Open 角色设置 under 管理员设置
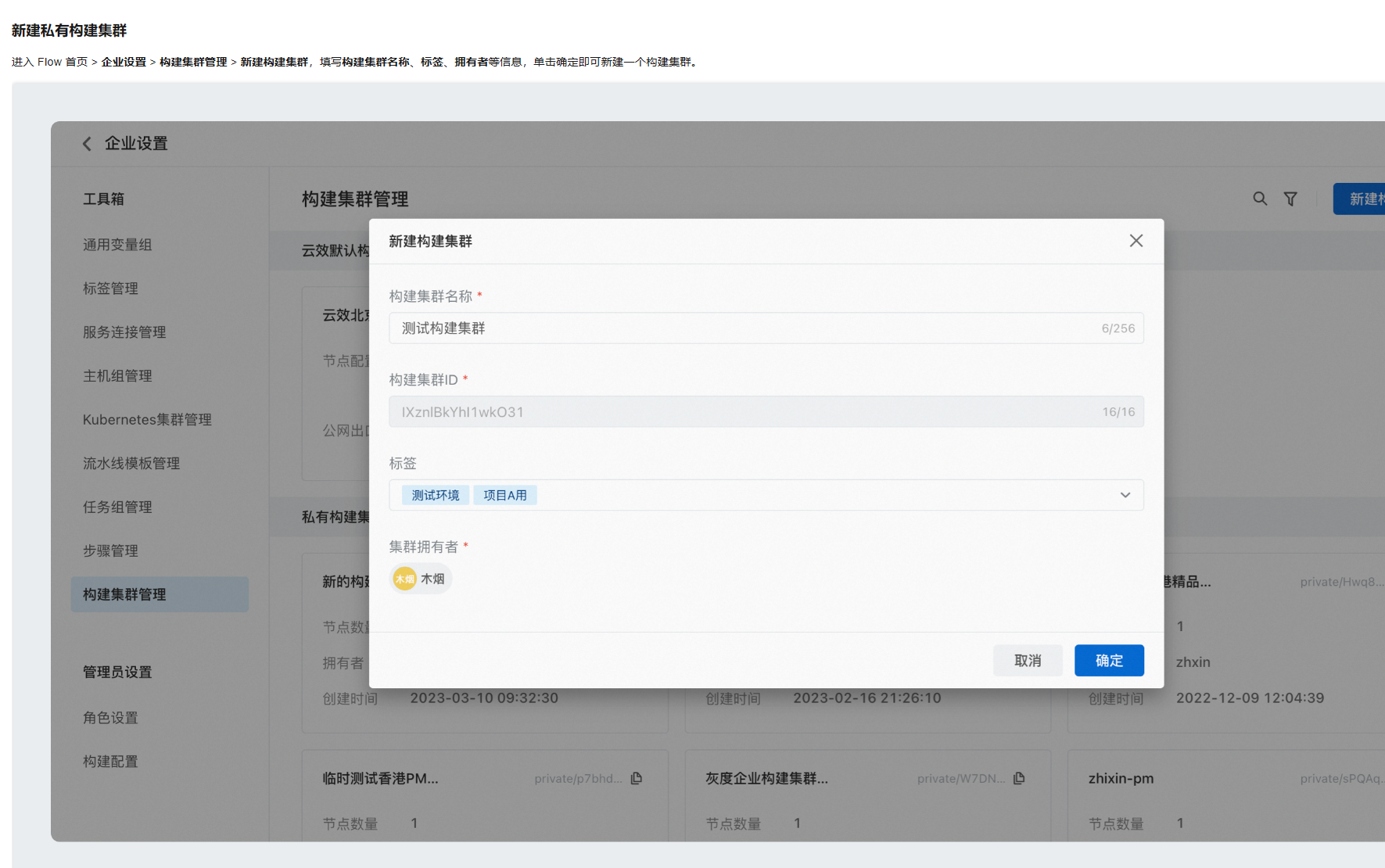The width and height of the screenshot is (1385, 868). click(x=110, y=718)
